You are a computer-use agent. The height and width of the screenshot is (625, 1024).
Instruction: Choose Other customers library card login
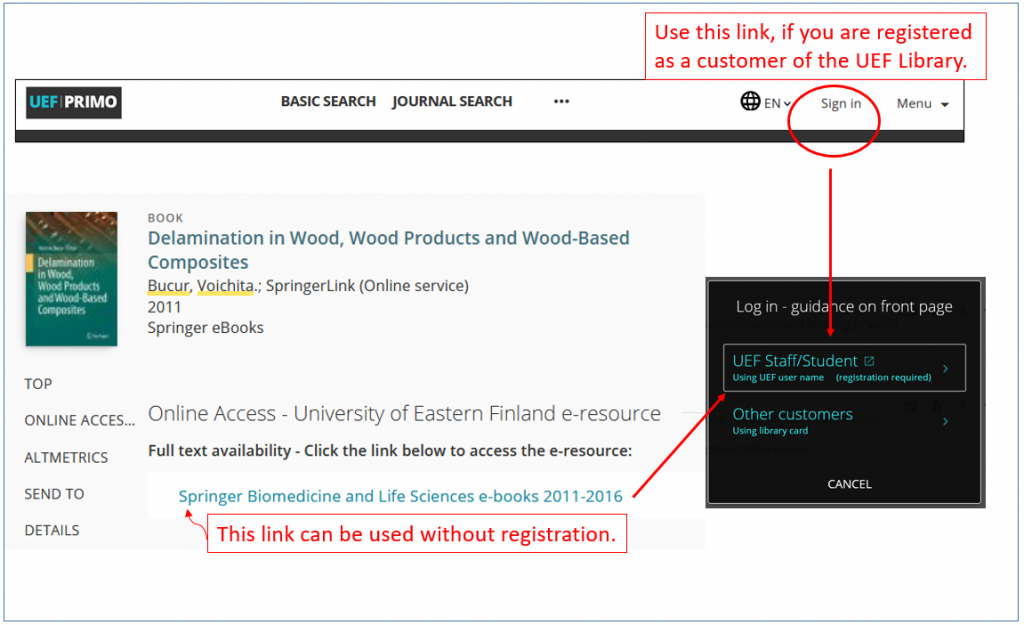click(844, 421)
